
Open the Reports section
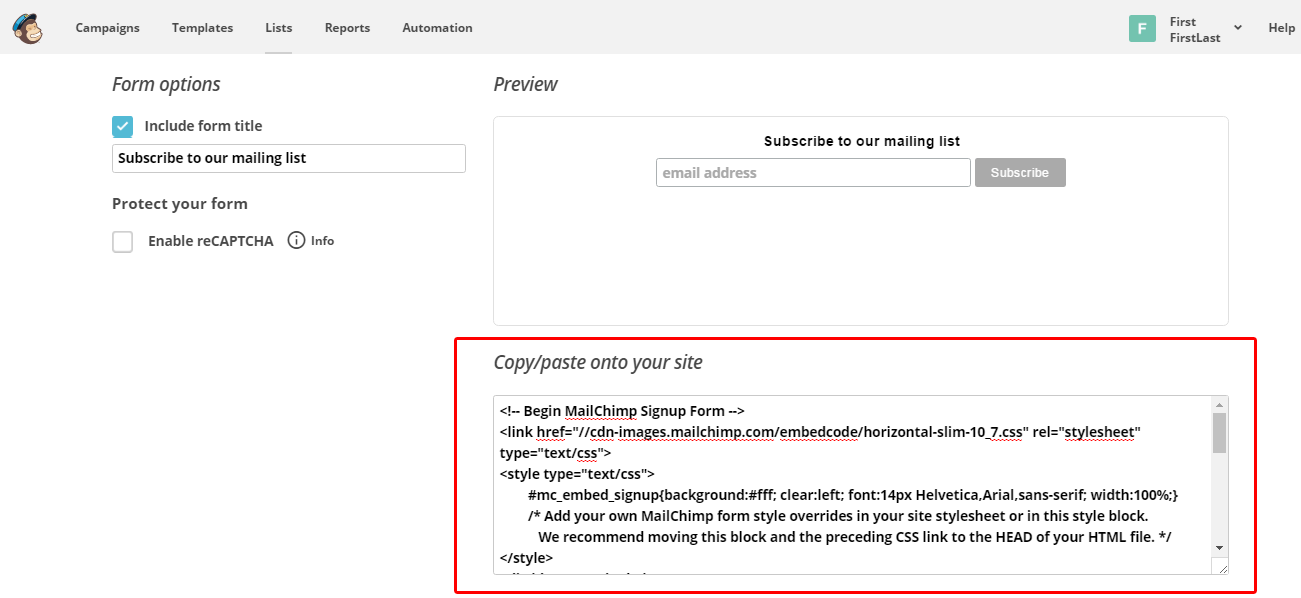pos(347,28)
